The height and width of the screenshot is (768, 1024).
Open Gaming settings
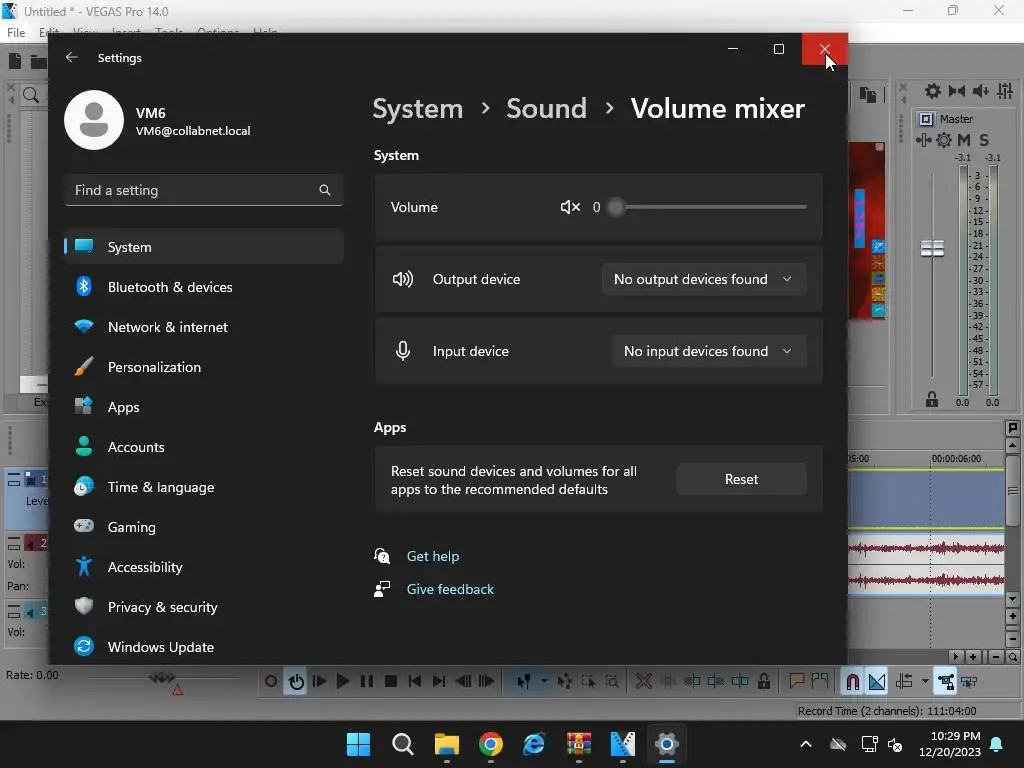204,527
